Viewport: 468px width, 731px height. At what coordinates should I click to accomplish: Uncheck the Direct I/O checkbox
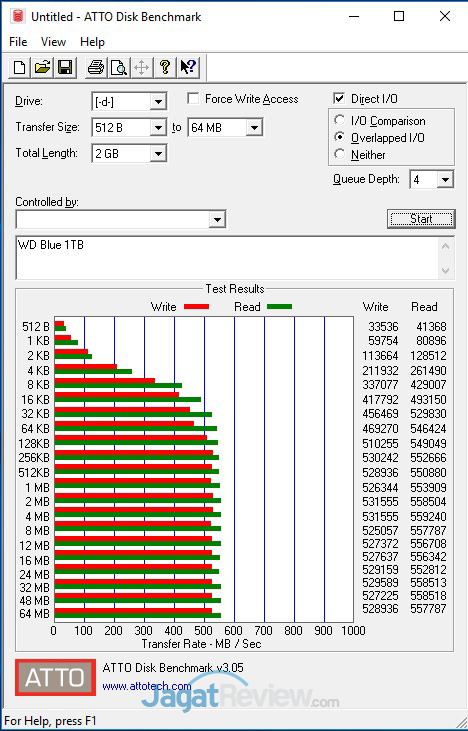[339, 99]
